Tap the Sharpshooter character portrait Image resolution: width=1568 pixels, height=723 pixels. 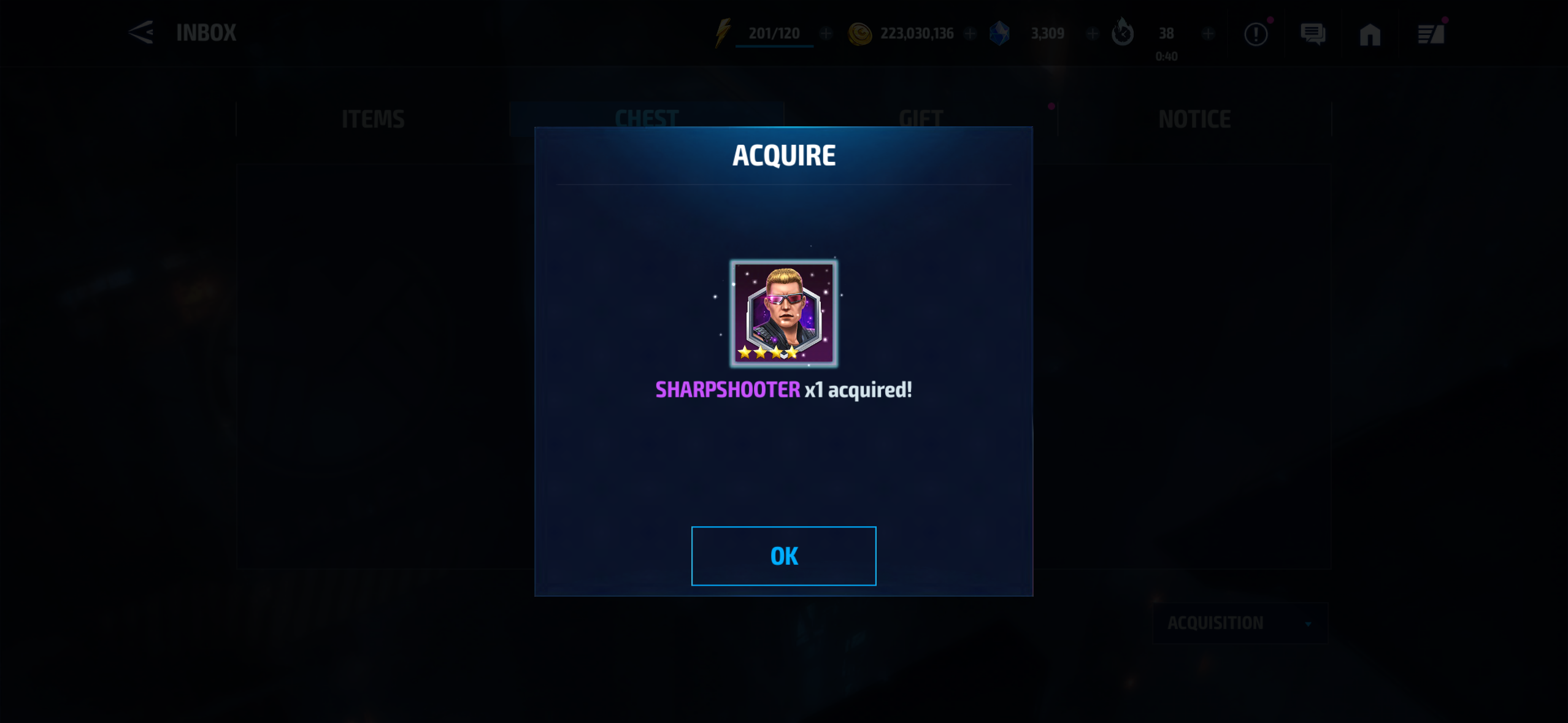(783, 313)
